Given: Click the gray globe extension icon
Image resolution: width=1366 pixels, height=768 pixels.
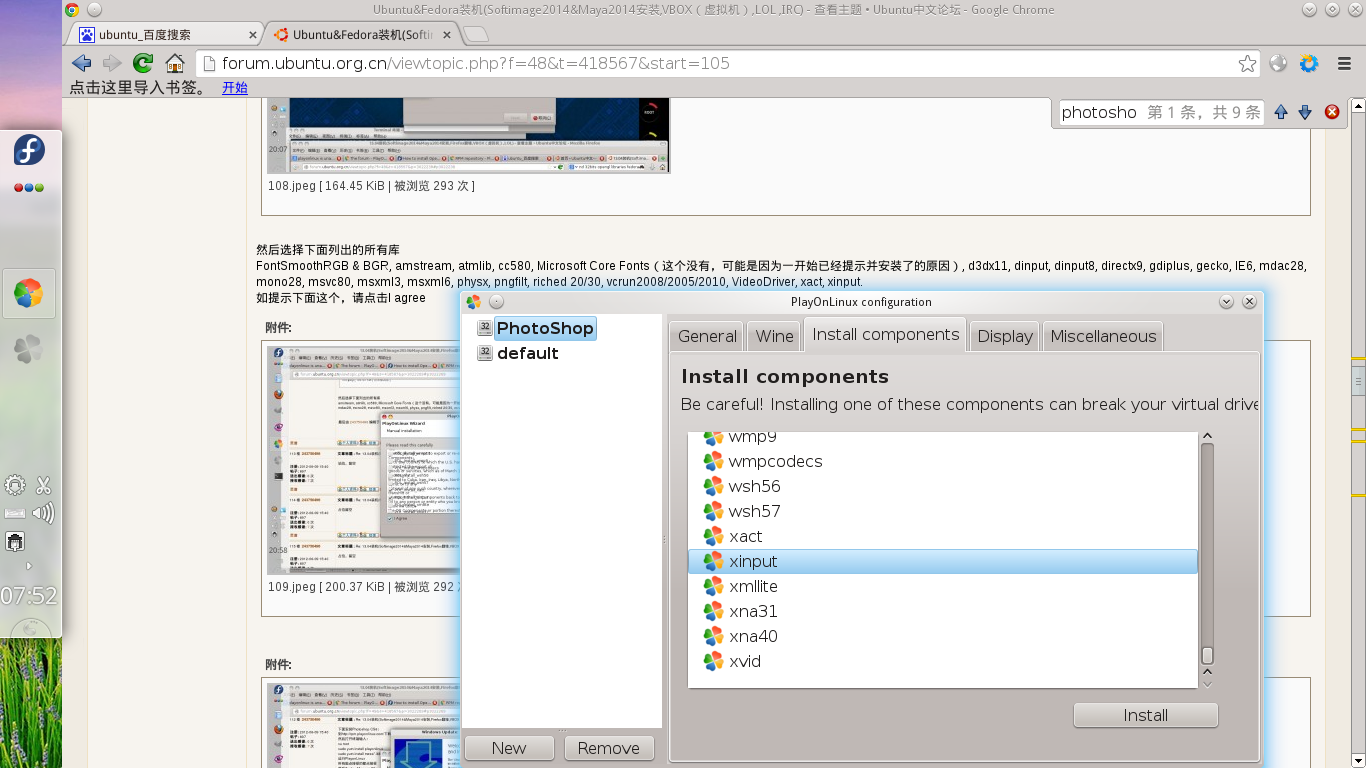Looking at the screenshot, I should (x=1278, y=63).
